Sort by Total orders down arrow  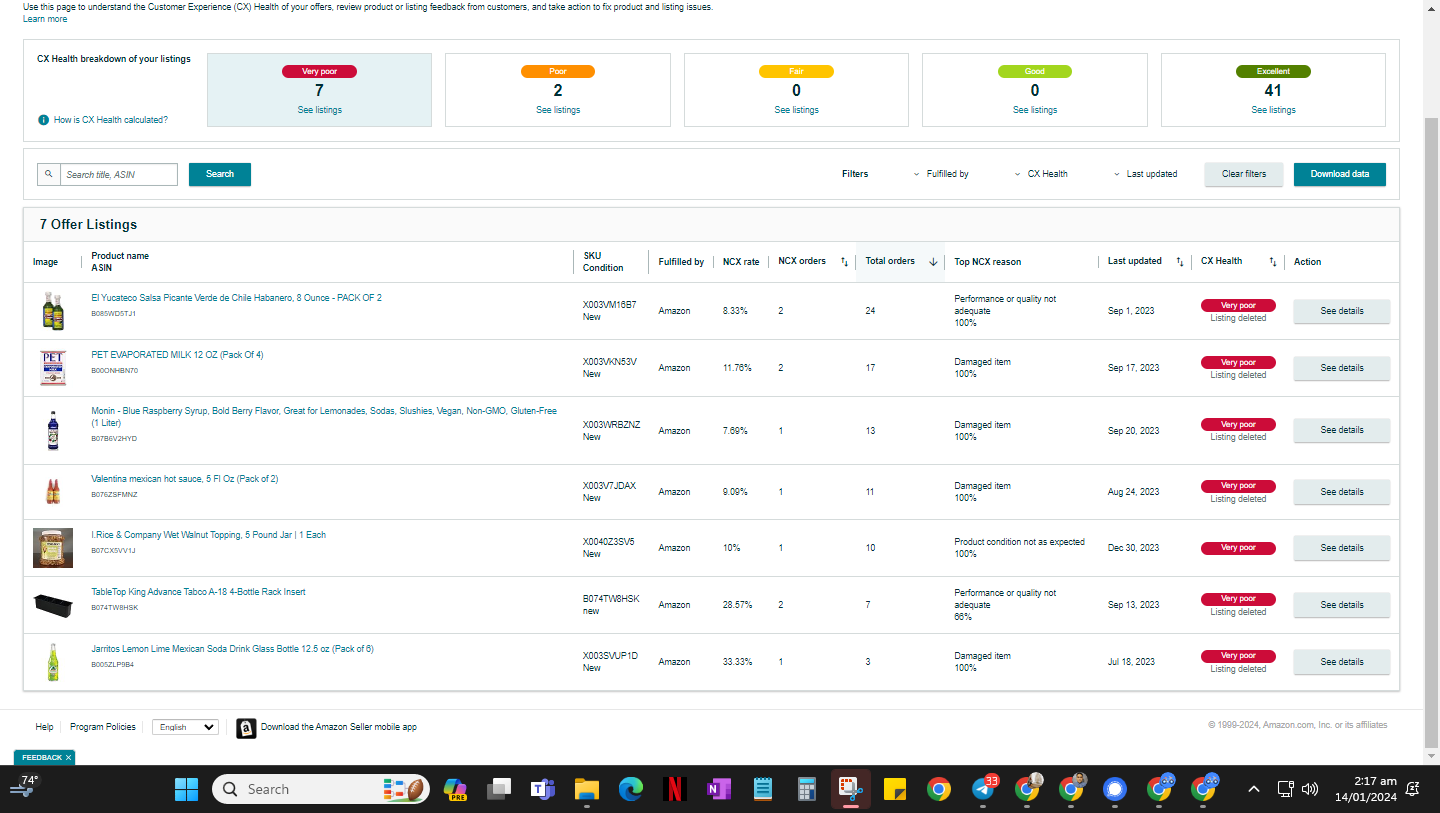933,262
